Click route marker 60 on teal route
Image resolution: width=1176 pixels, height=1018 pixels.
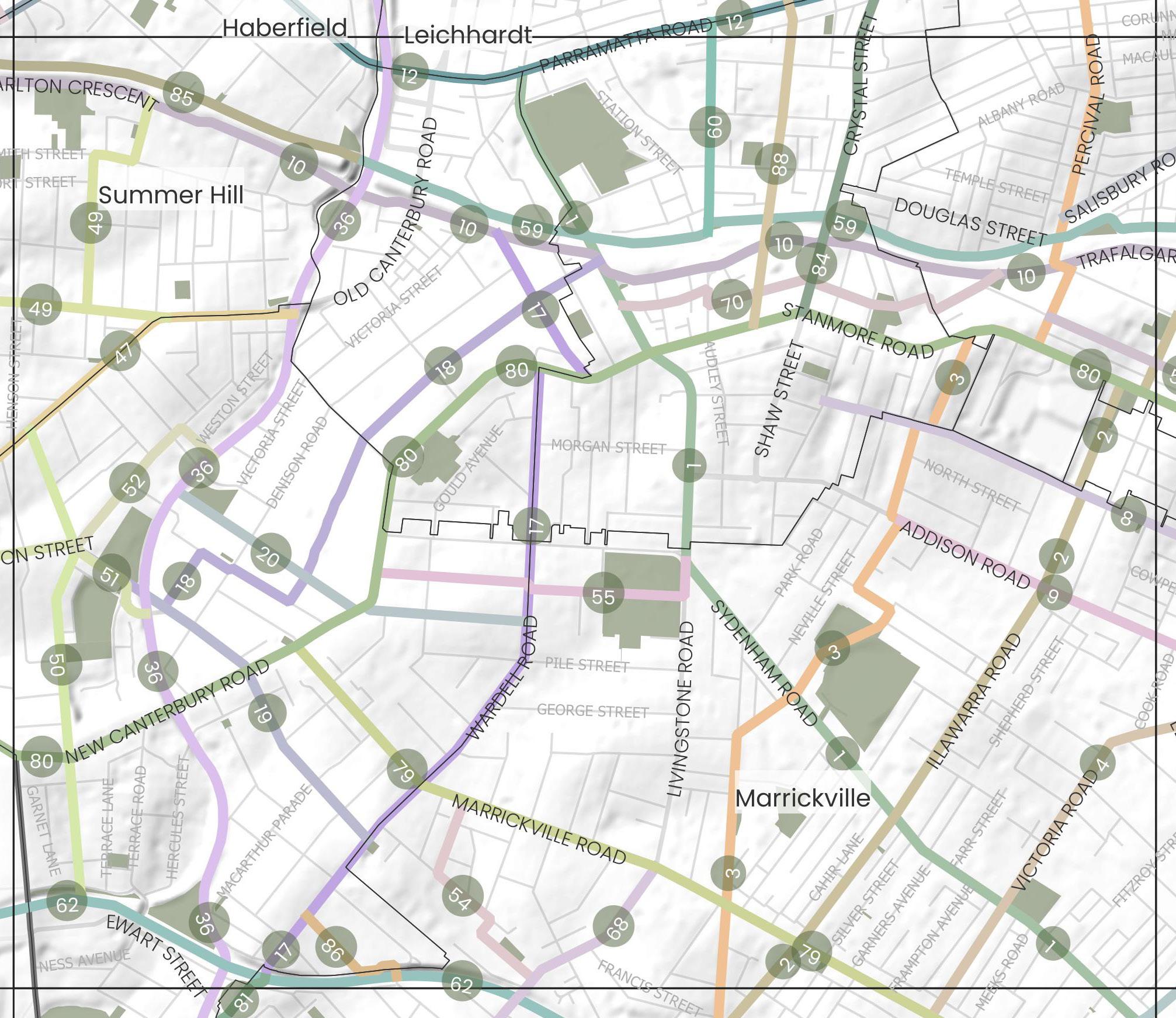[x=710, y=127]
